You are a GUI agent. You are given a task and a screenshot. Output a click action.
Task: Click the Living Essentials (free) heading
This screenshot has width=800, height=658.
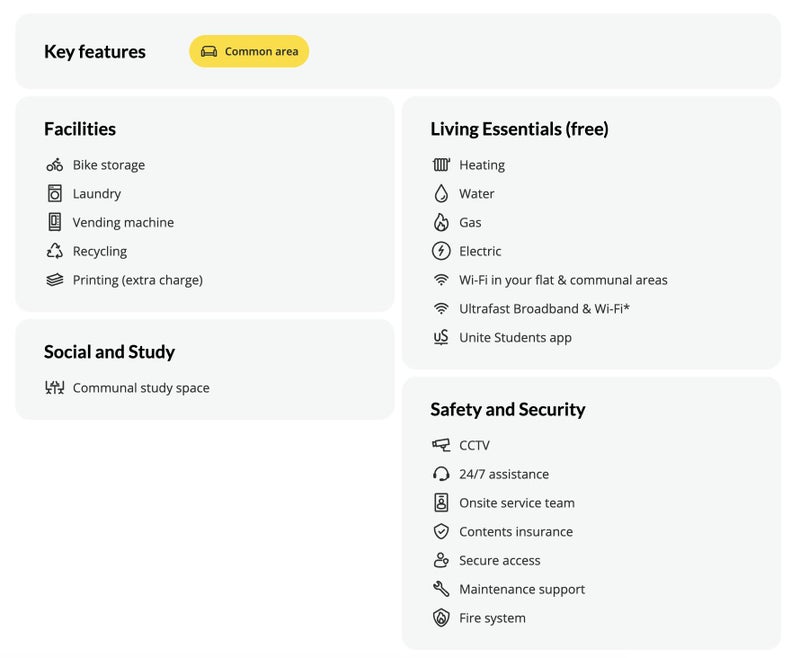[x=519, y=129]
